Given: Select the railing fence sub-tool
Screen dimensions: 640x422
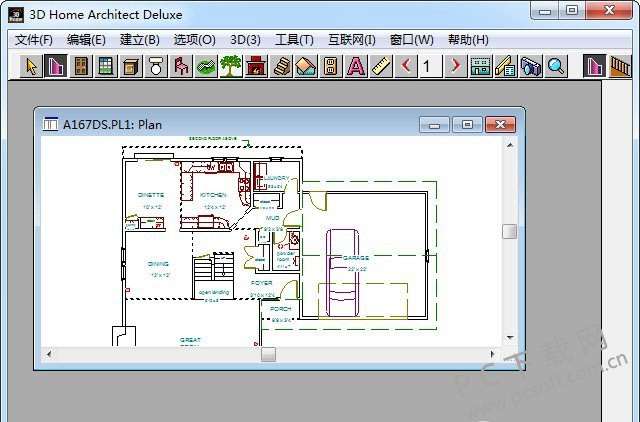Looking at the screenshot, I should click(620, 66).
